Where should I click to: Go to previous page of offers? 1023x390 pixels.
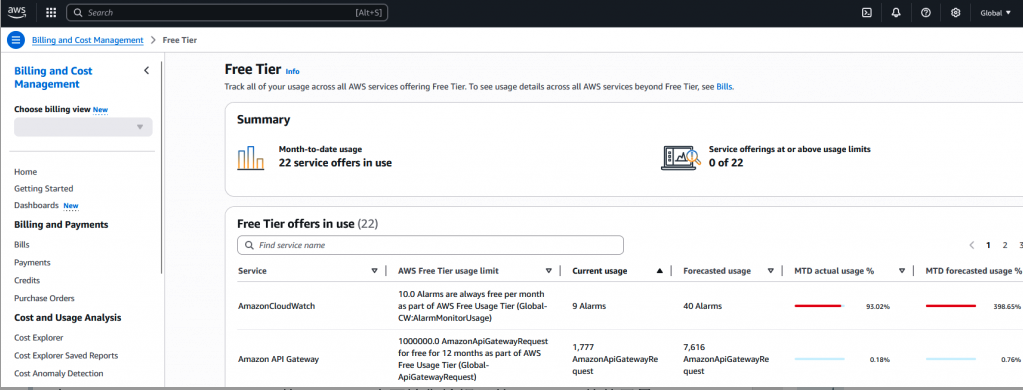[x=971, y=245]
